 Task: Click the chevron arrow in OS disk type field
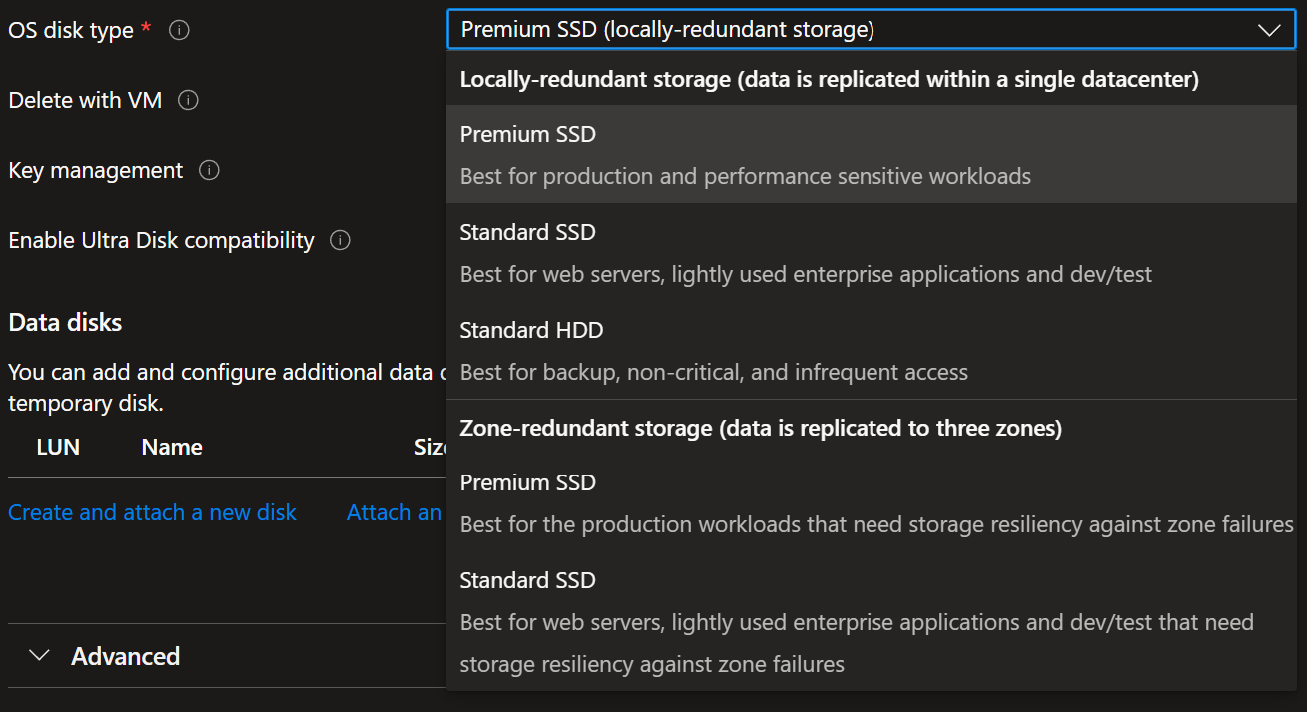coord(1269,30)
